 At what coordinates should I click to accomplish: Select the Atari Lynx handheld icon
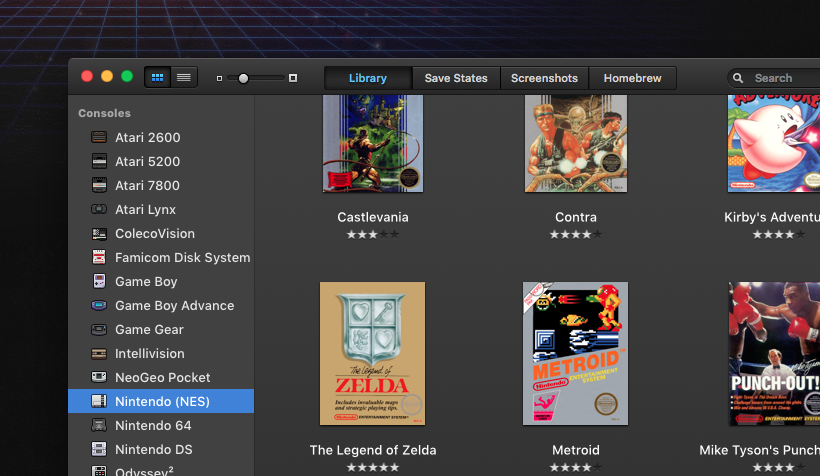[x=99, y=209]
